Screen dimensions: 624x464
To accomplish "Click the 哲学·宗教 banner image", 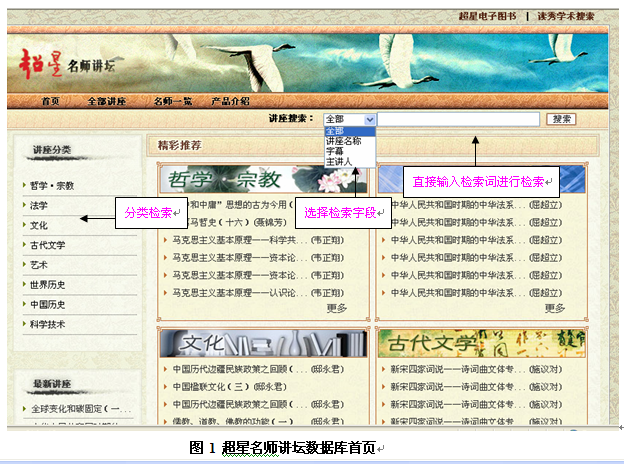I will click(x=263, y=179).
